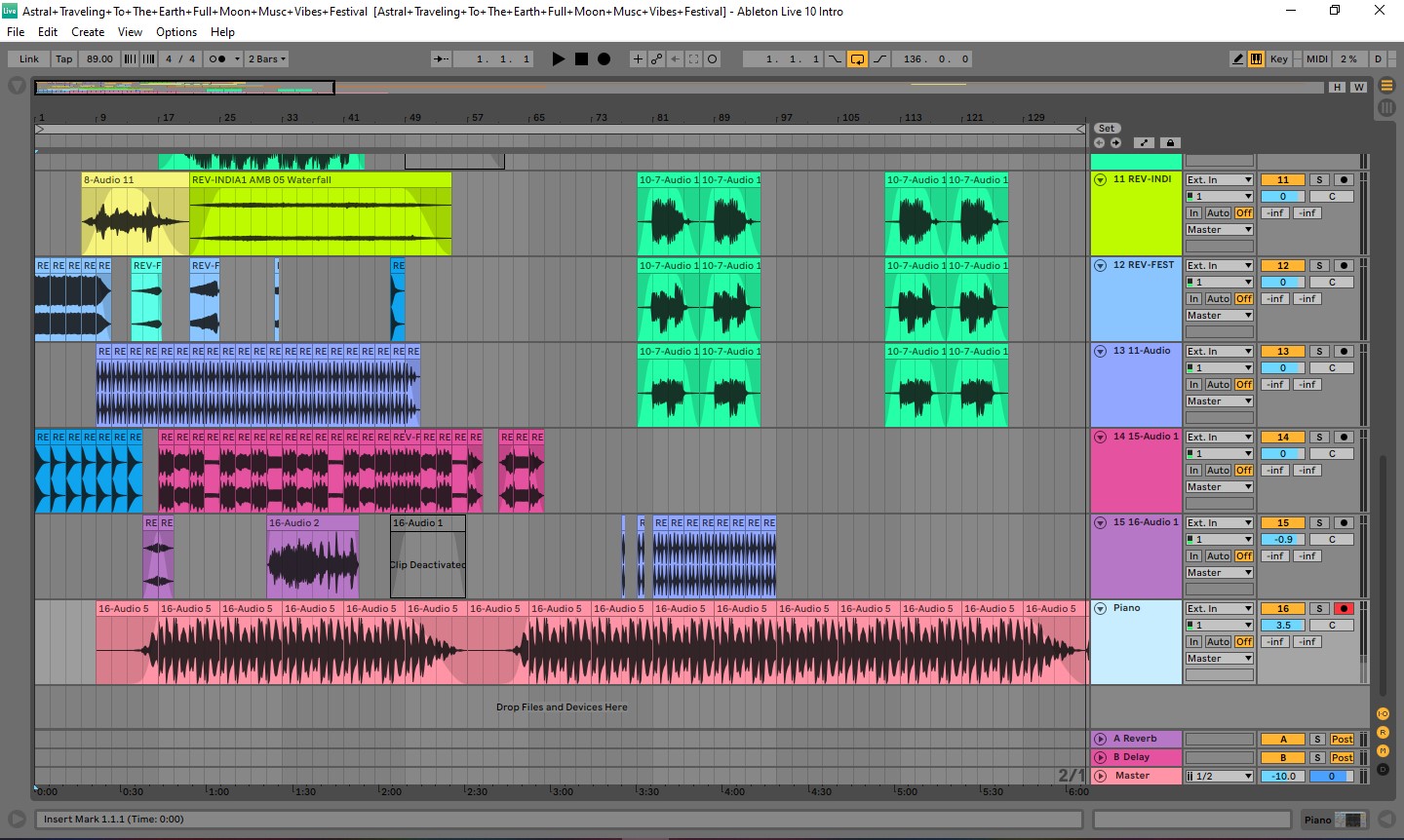This screenshot has height=840, width=1404.
Task: Click the Tap tempo button
Action: click(64, 59)
